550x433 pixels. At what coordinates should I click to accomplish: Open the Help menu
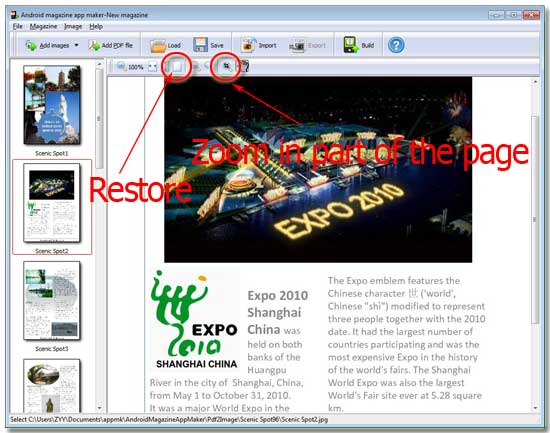tap(96, 26)
